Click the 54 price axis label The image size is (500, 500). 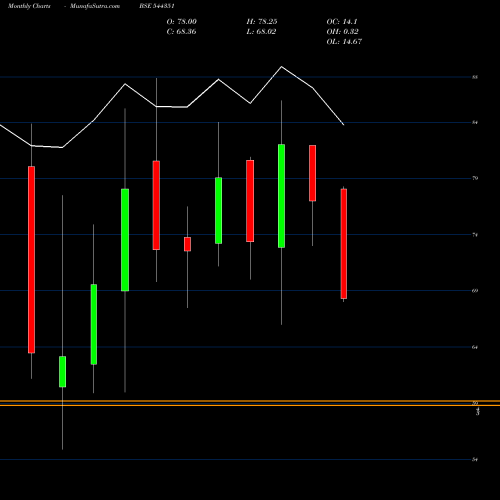point(475,459)
